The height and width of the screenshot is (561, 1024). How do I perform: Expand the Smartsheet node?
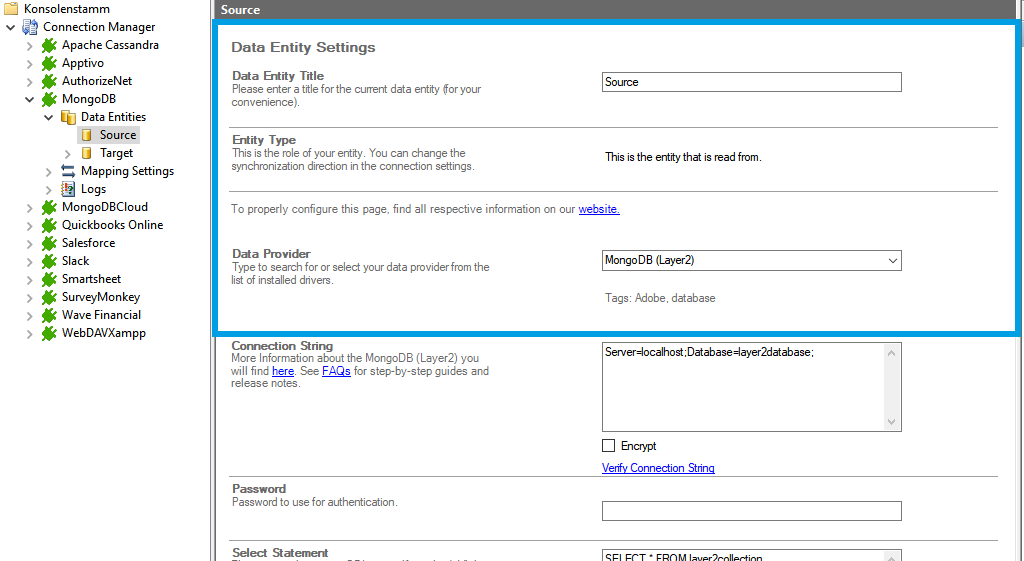(29, 280)
